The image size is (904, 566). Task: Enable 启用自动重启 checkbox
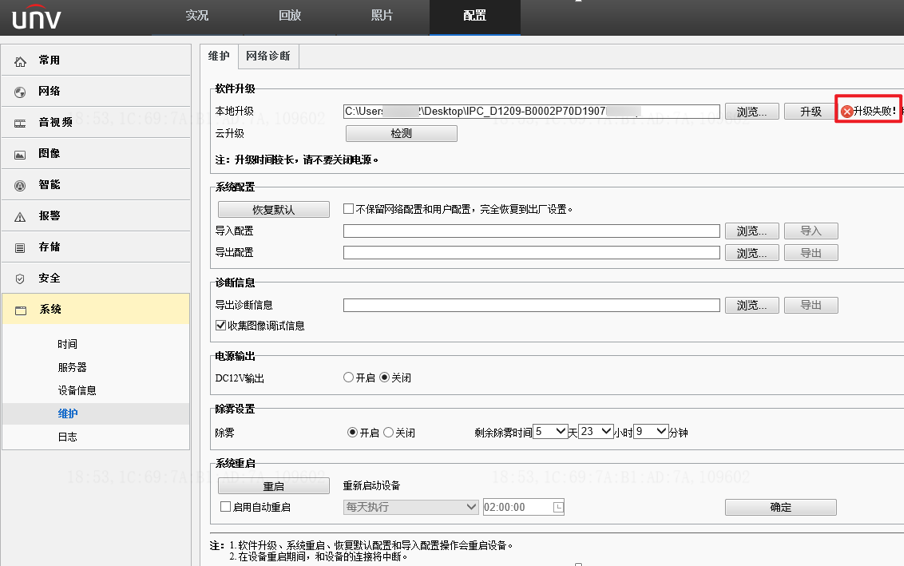225,507
